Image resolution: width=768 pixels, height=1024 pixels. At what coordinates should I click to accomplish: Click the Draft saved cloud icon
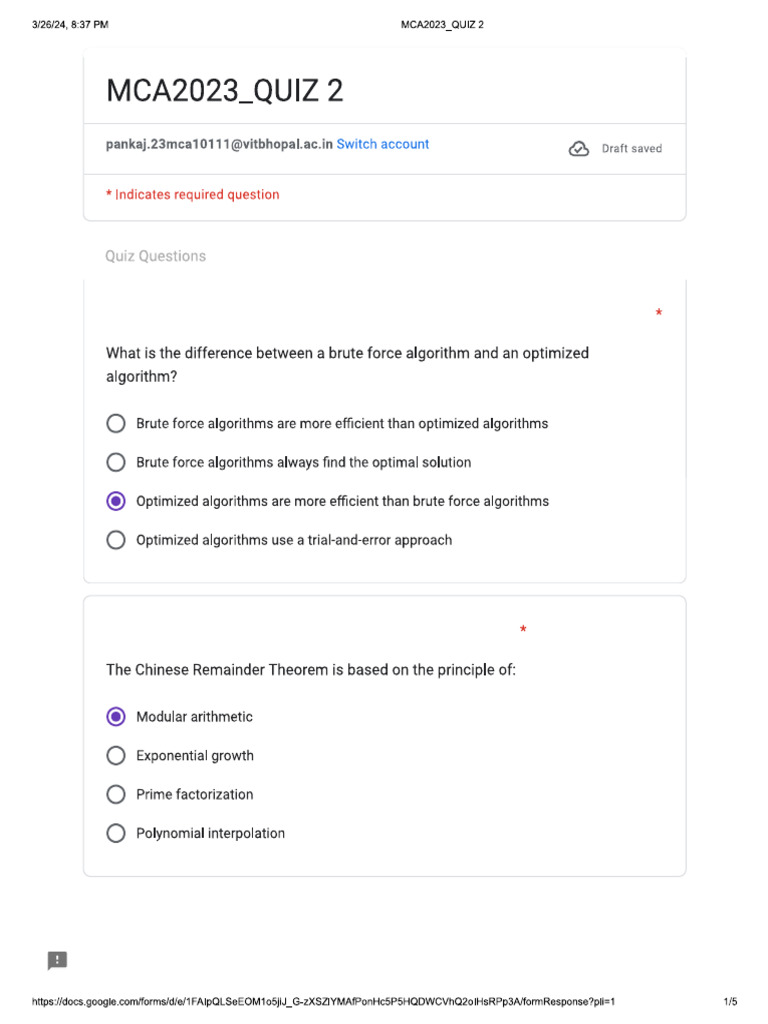[x=579, y=149]
